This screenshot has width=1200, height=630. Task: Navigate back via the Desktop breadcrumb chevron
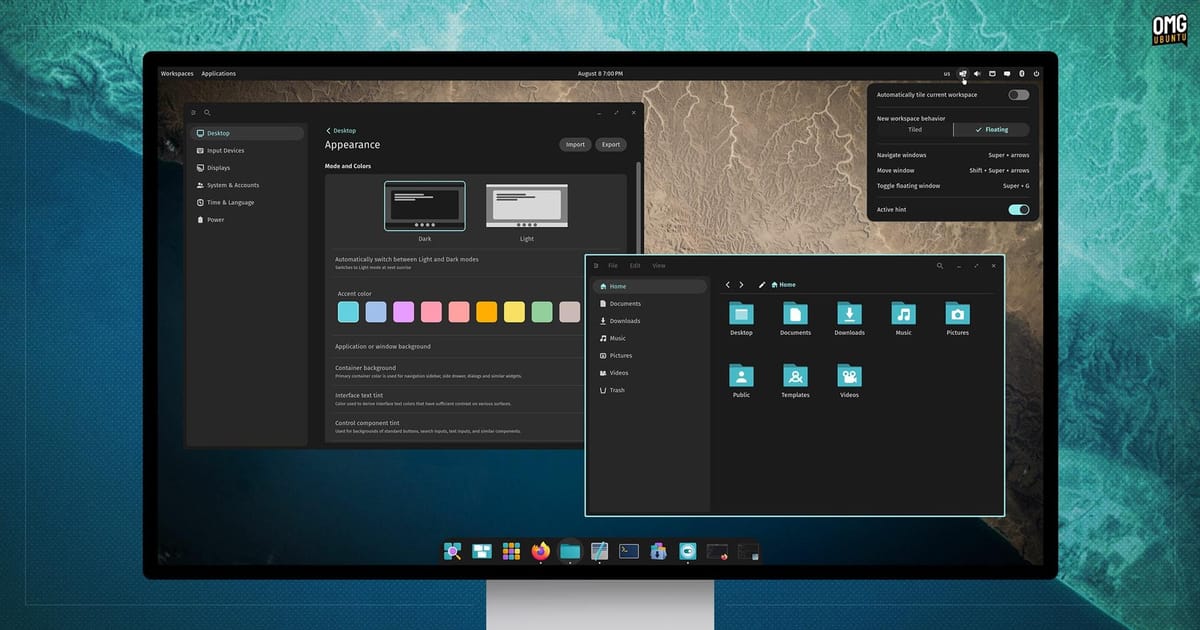tap(330, 130)
